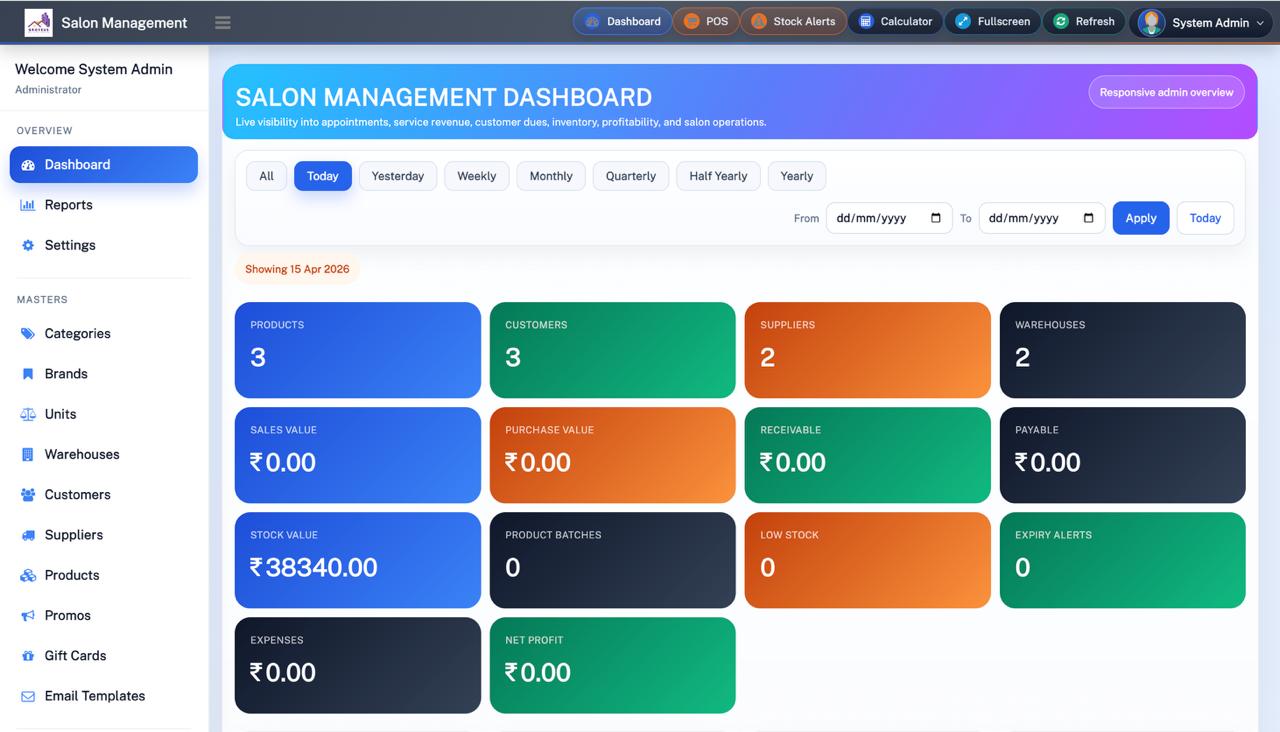
Task: Collapse the sidebar with the hamburger icon
Action: tap(222, 22)
